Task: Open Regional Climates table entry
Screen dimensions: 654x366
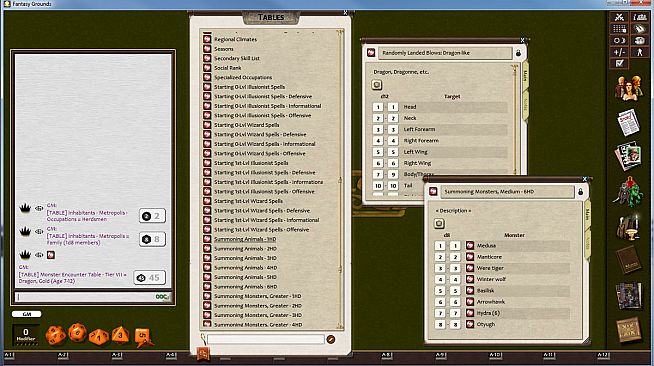Action: (236, 39)
